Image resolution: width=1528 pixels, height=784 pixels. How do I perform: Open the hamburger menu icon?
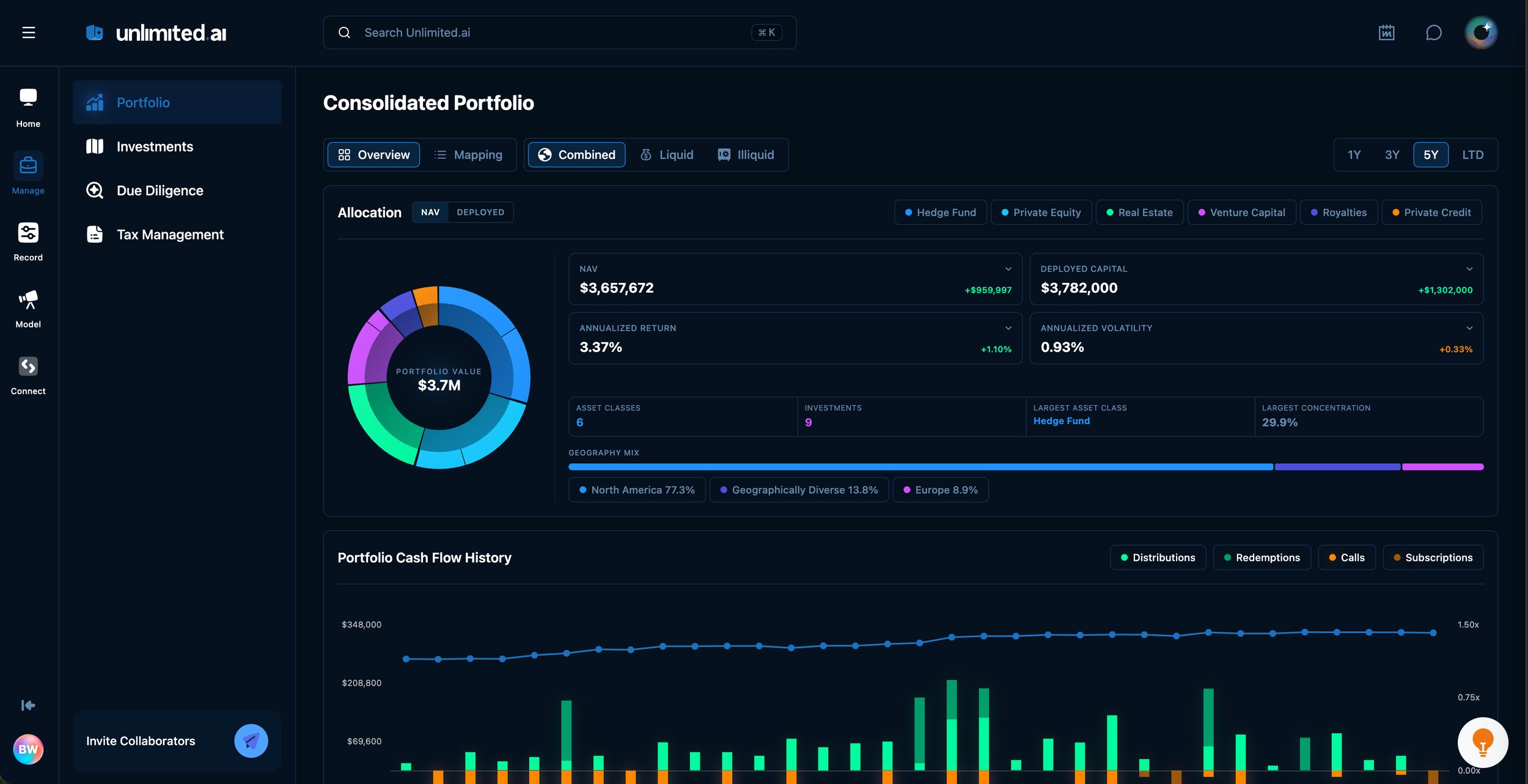(x=29, y=32)
